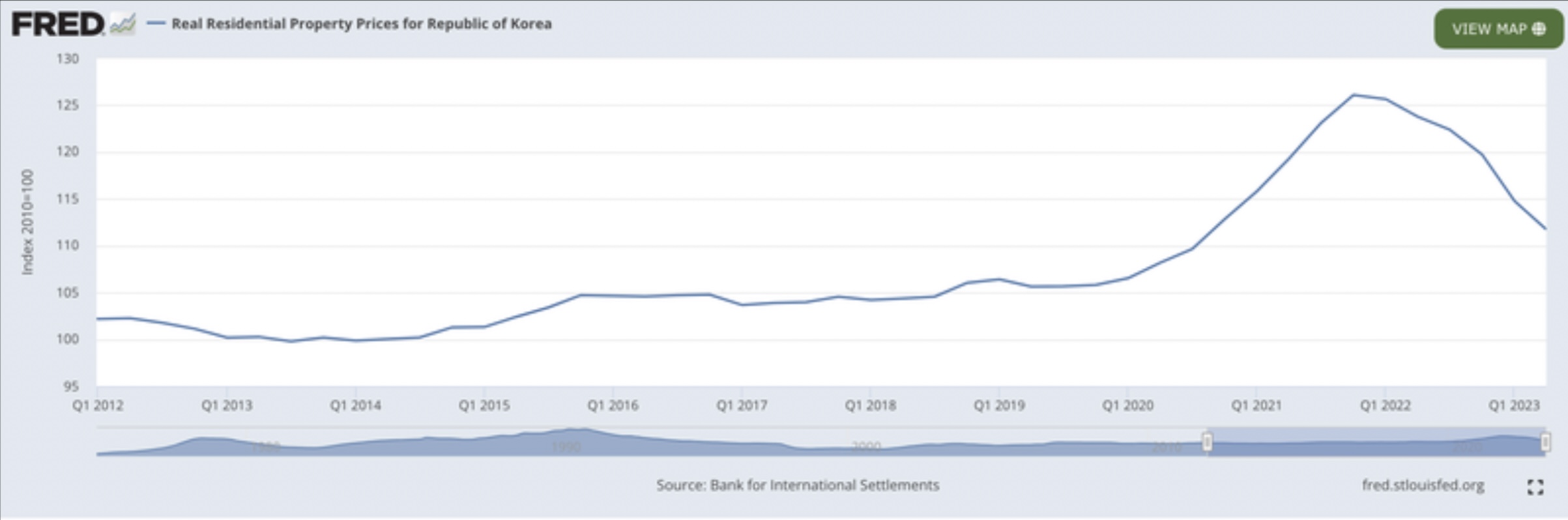Screen dimensions: 1568x520
Task: Click the highlighted selected range in the navigator
Action: (x=1375, y=443)
